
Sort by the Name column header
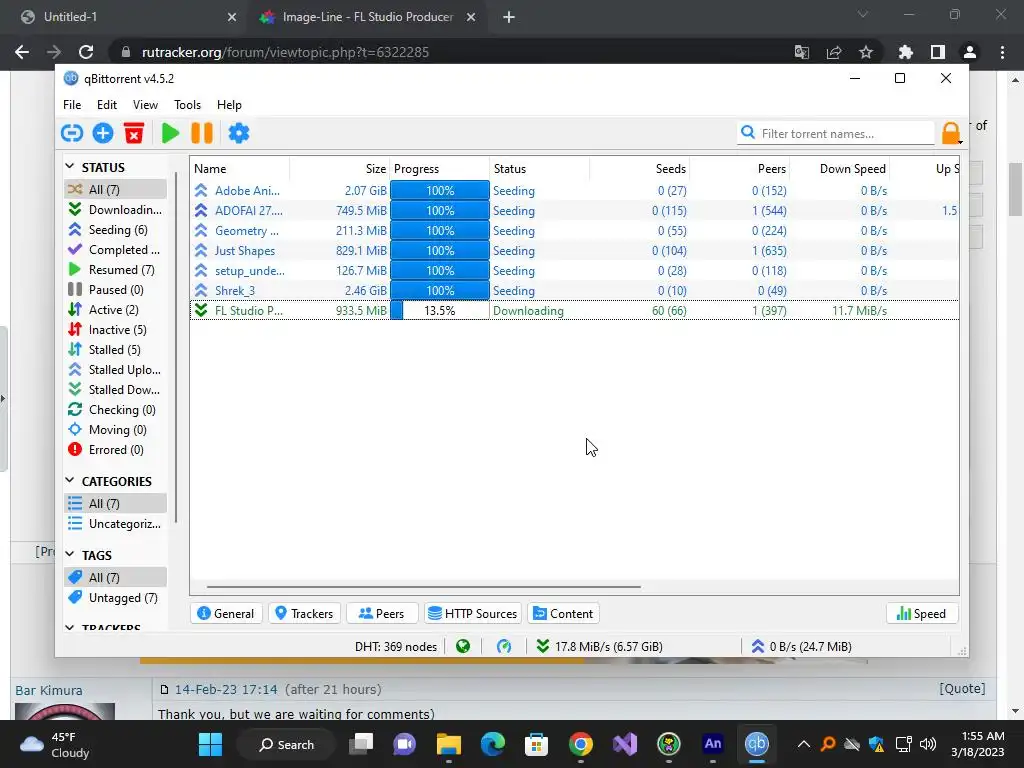coord(240,168)
